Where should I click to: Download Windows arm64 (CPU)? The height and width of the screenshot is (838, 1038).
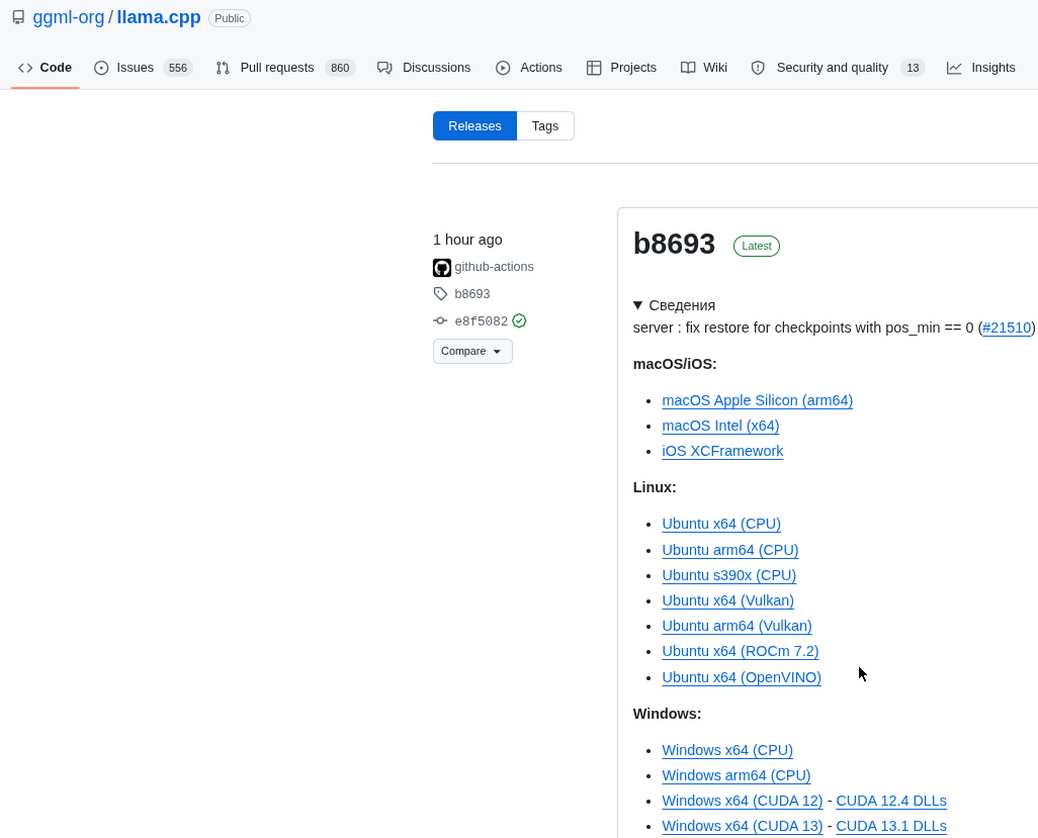736,775
